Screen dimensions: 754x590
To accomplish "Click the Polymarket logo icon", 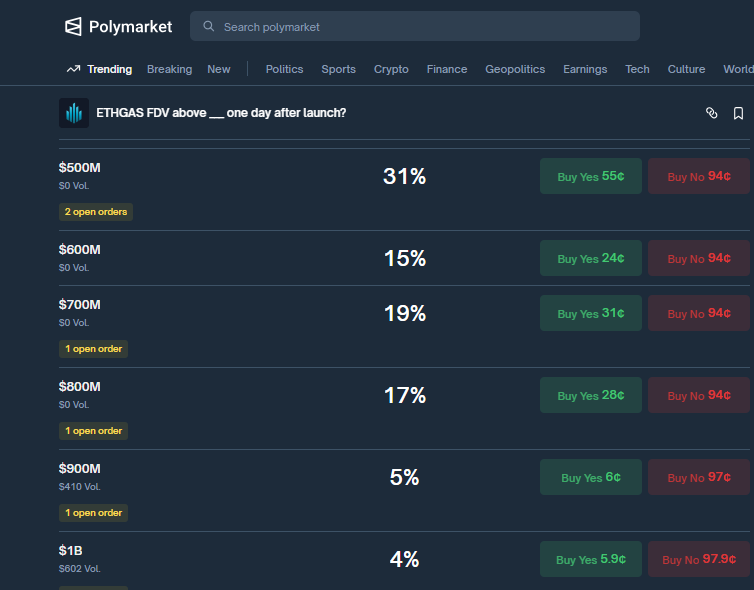I will point(73,26).
